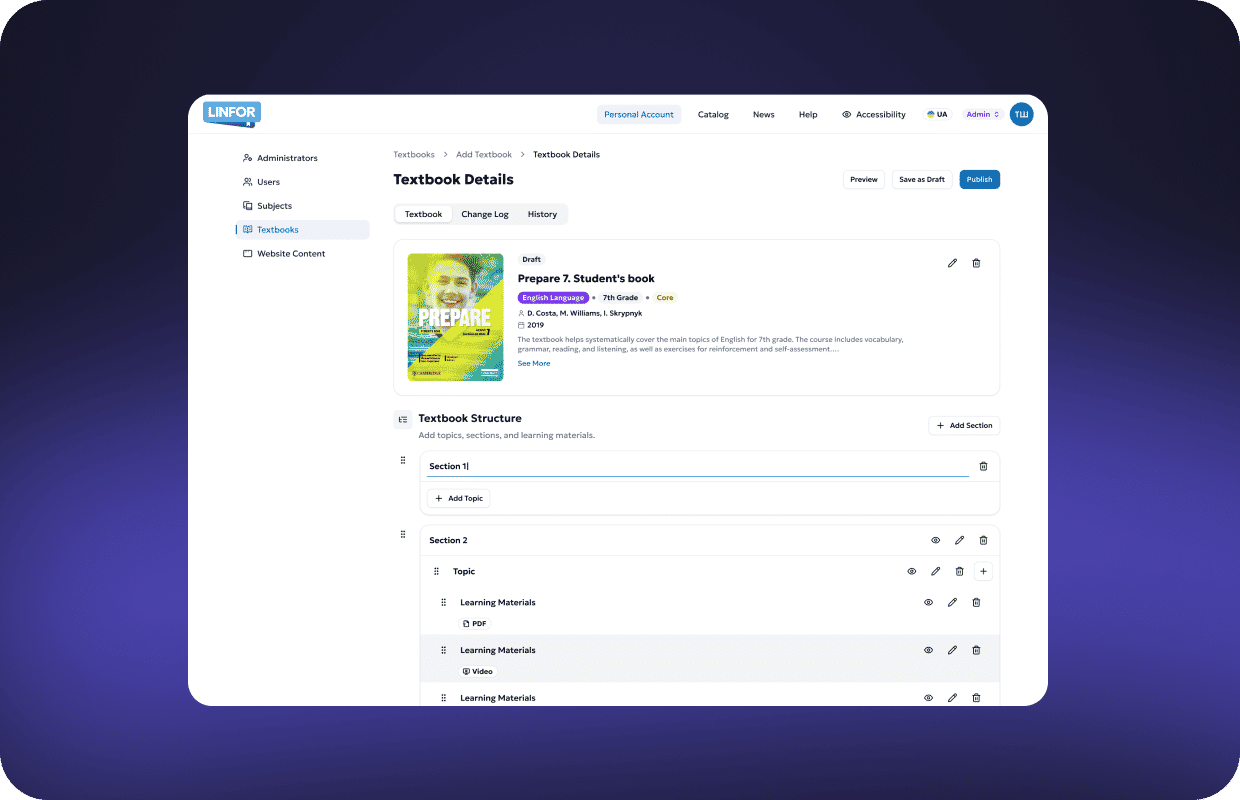Click the Save as Draft button
The image size is (1240, 800).
coord(922,180)
